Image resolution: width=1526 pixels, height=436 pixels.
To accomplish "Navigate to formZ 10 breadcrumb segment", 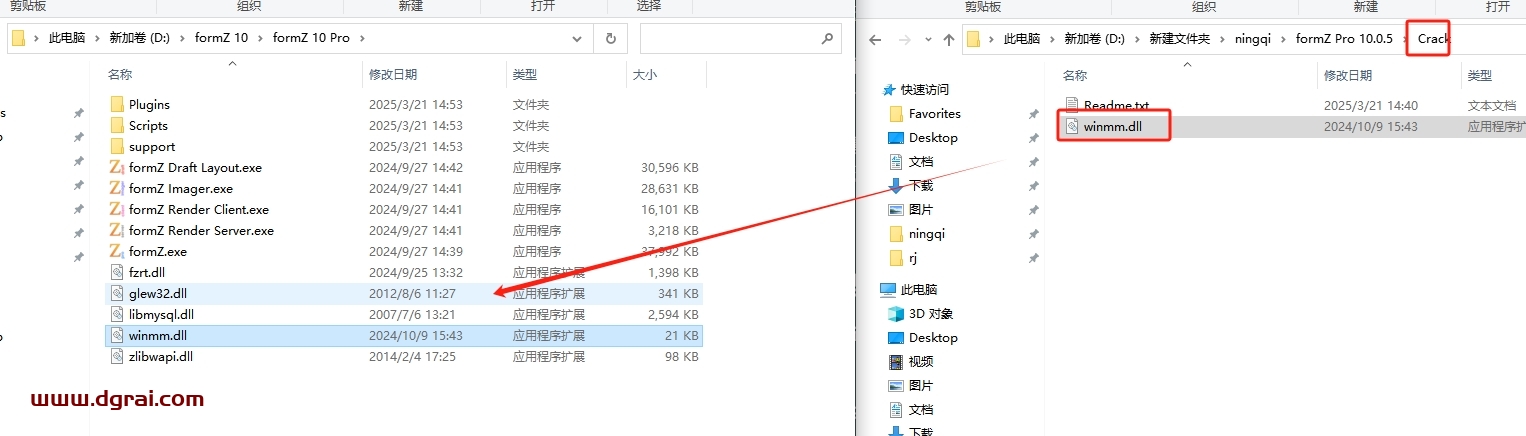I will pos(226,39).
